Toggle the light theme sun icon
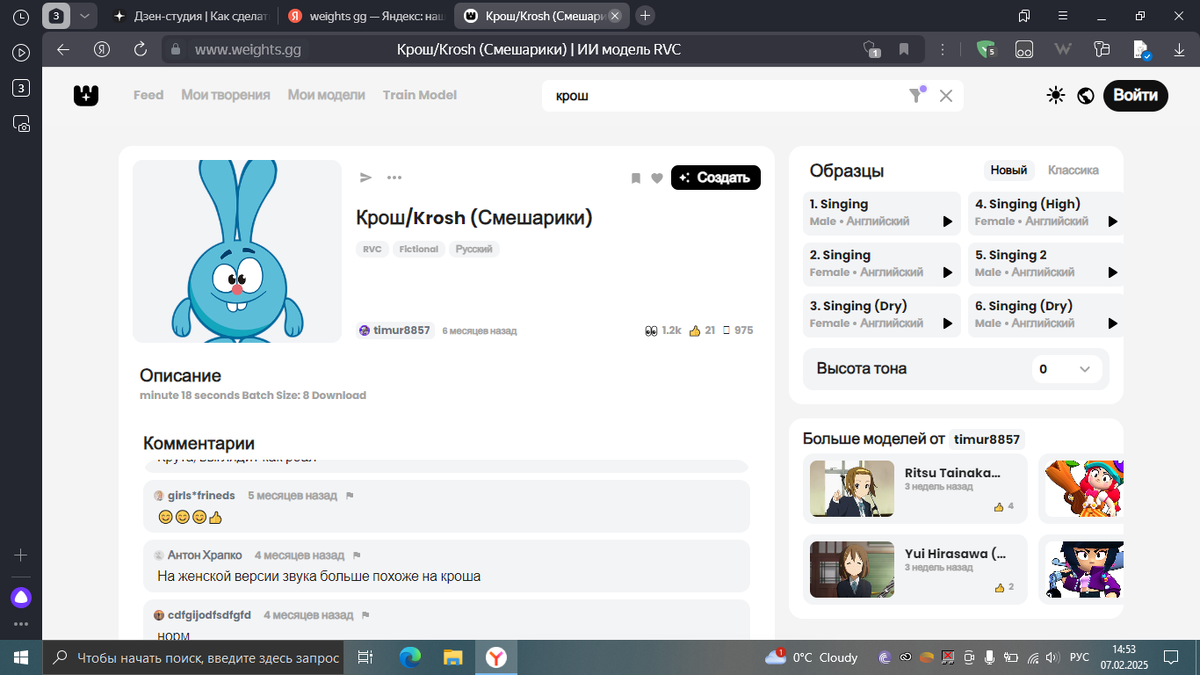This screenshot has height=675, width=1200. (1056, 95)
